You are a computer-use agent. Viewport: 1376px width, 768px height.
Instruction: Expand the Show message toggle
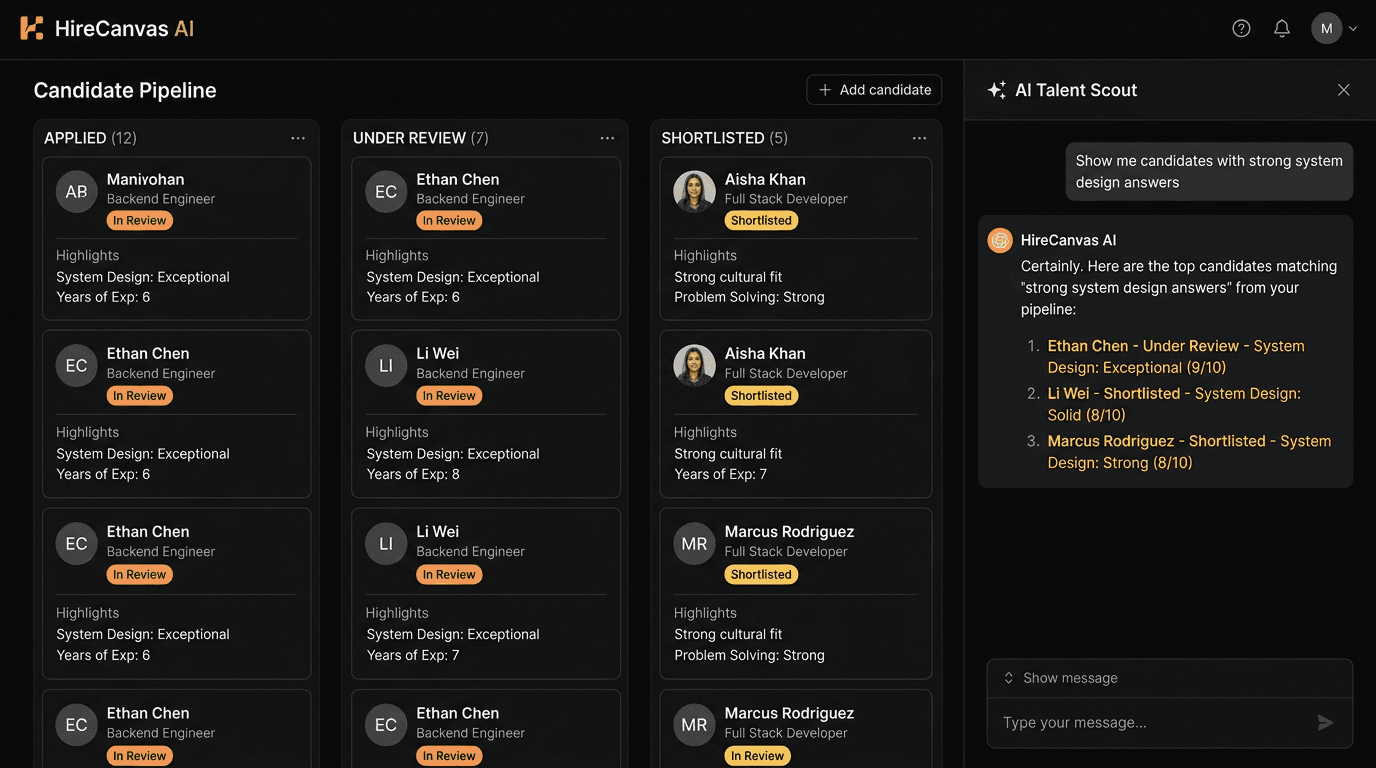(1061, 678)
